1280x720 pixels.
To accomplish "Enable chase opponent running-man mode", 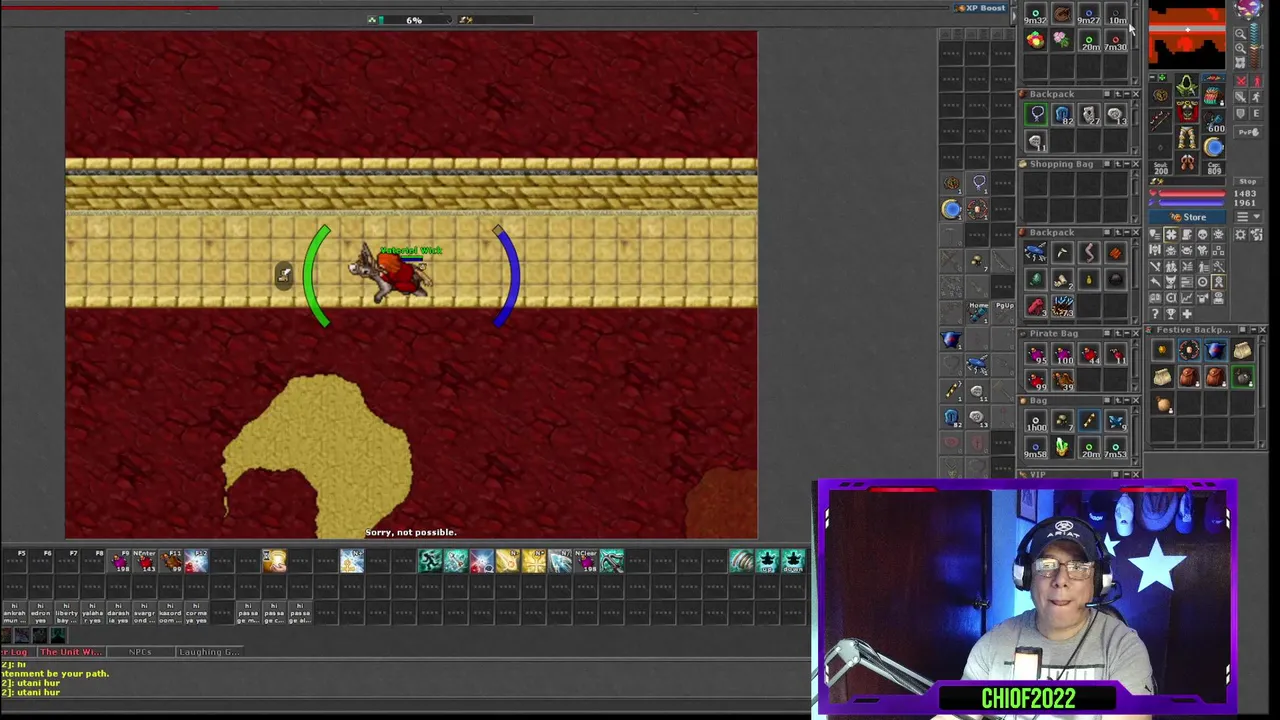I will pos(1256,96).
